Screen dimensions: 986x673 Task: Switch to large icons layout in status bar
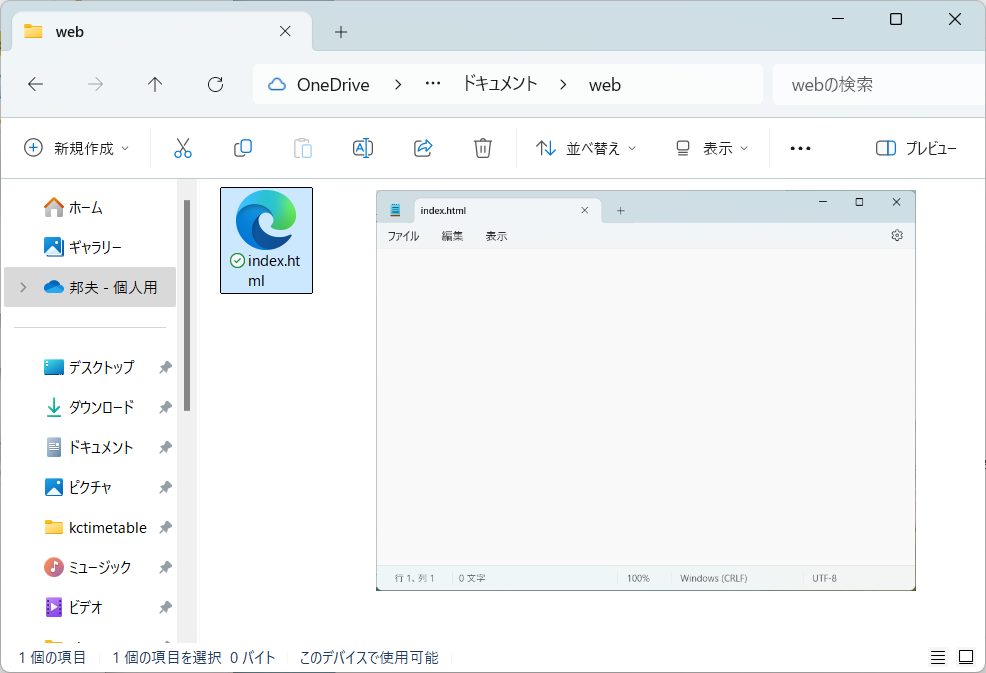(x=966, y=657)
